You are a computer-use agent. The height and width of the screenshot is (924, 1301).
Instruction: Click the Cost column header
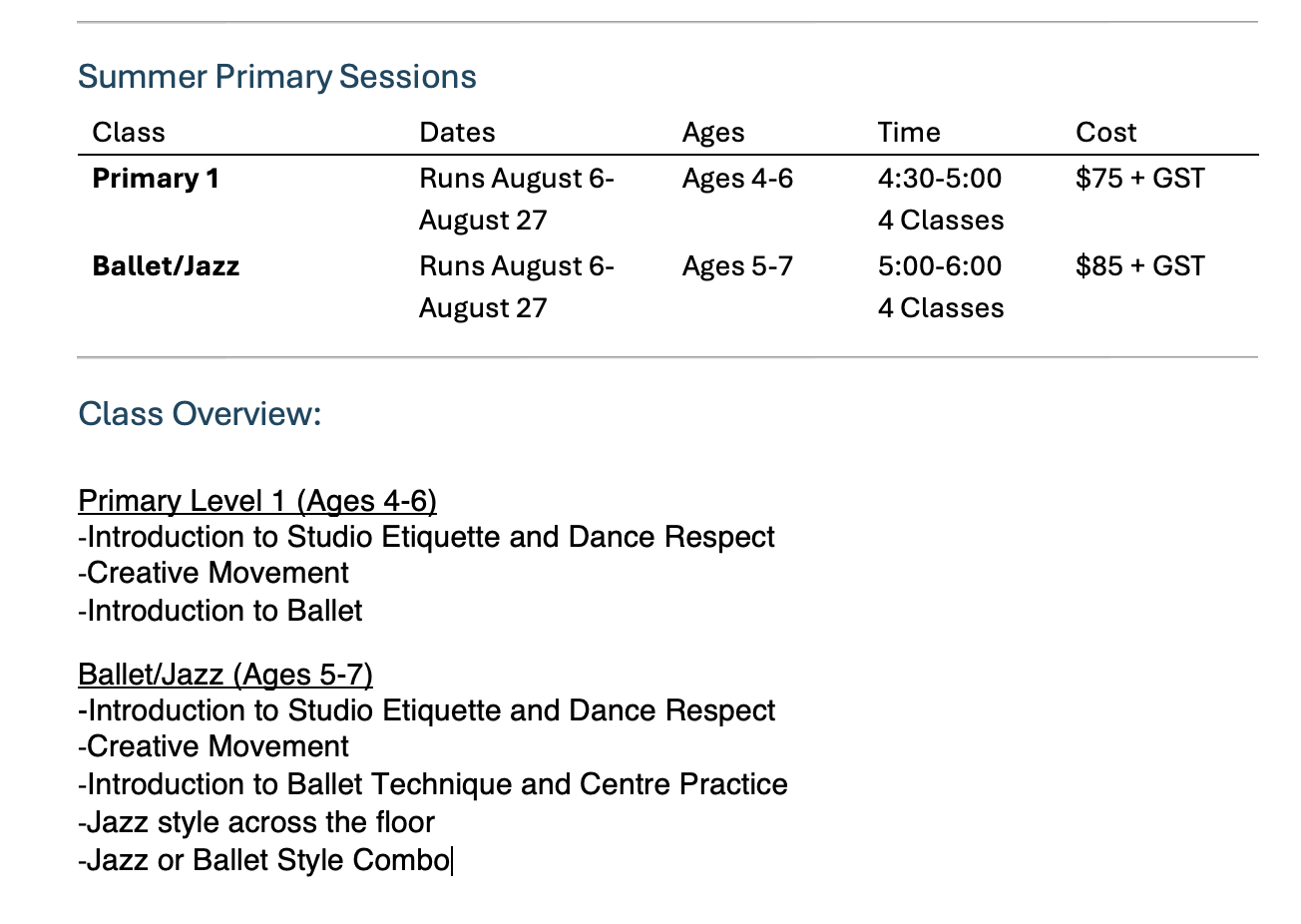[x=1106, y=133]
